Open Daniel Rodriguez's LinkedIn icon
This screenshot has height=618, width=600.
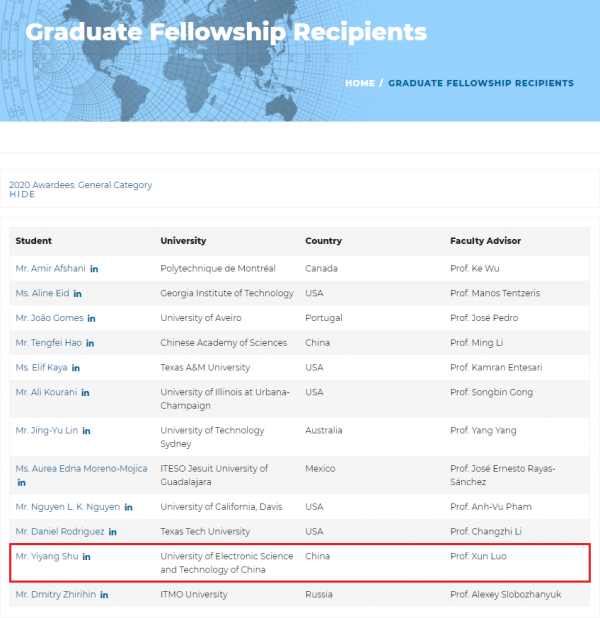(x=113, y=532)
